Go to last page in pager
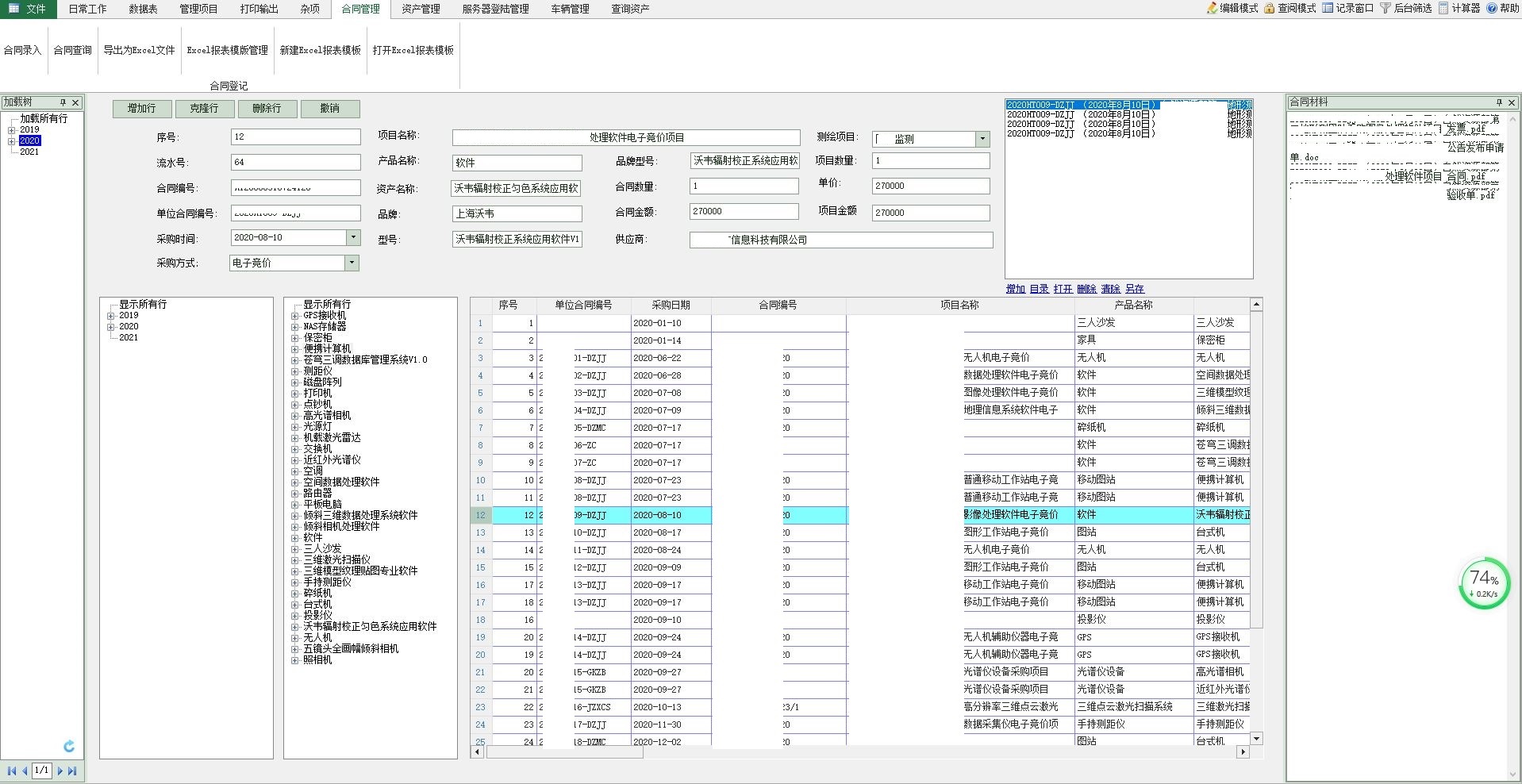 [x=72, y=771]
